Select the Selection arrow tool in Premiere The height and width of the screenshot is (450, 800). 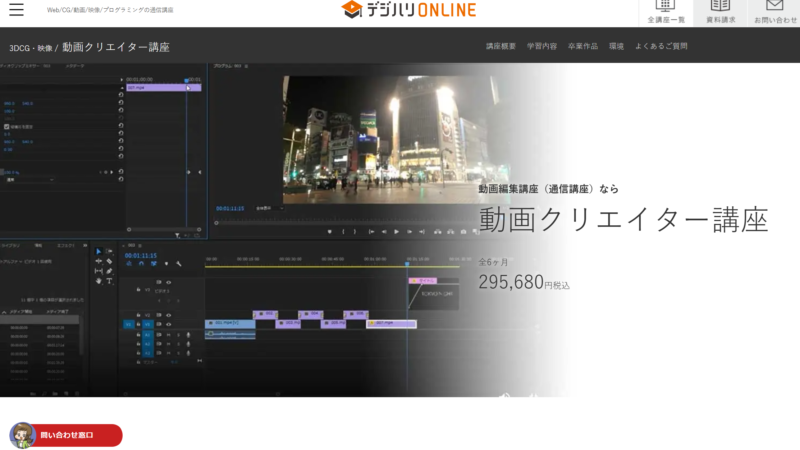pyautogui.click(x=98, y=252)
